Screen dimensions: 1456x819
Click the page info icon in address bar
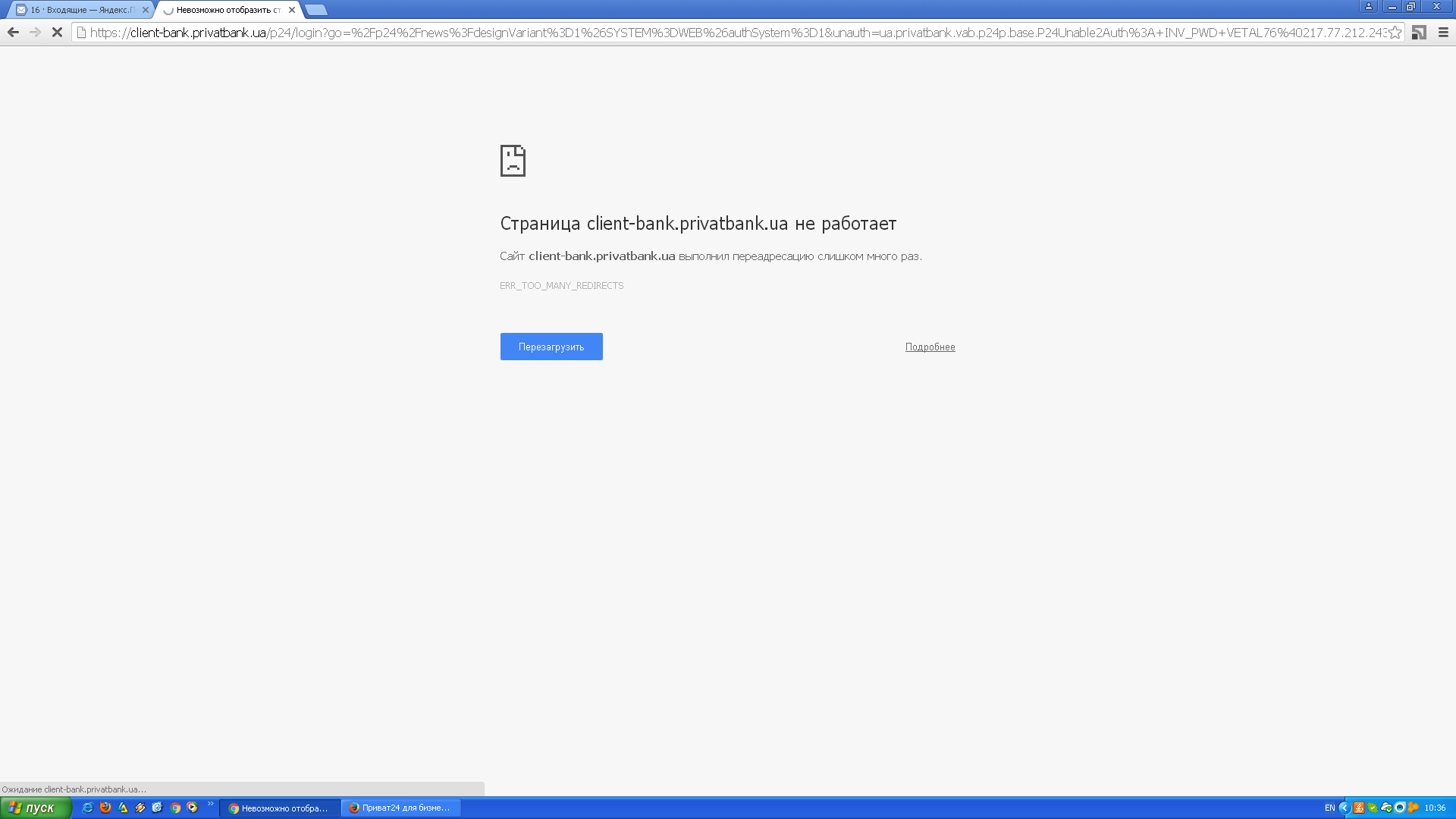click(x=81, y=32)
